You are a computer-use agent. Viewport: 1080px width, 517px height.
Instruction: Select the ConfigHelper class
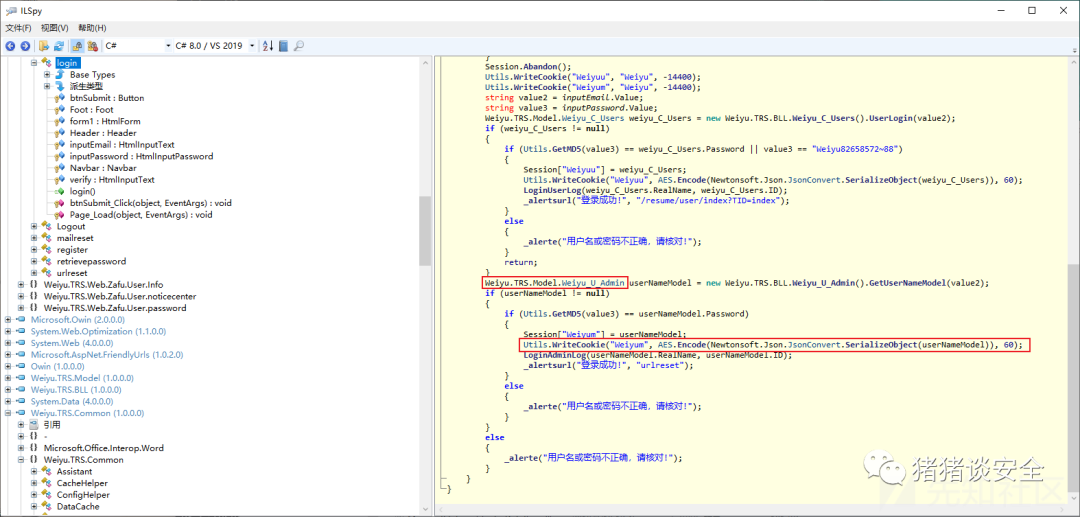83,495
